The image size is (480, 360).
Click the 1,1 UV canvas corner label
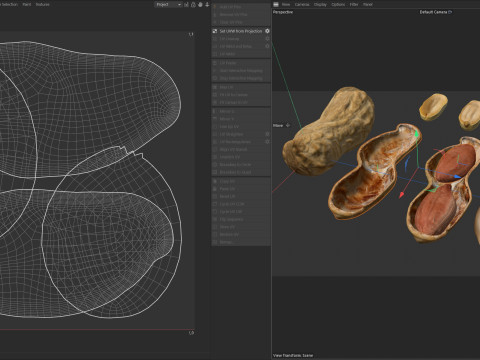click(x=191, y=34)
